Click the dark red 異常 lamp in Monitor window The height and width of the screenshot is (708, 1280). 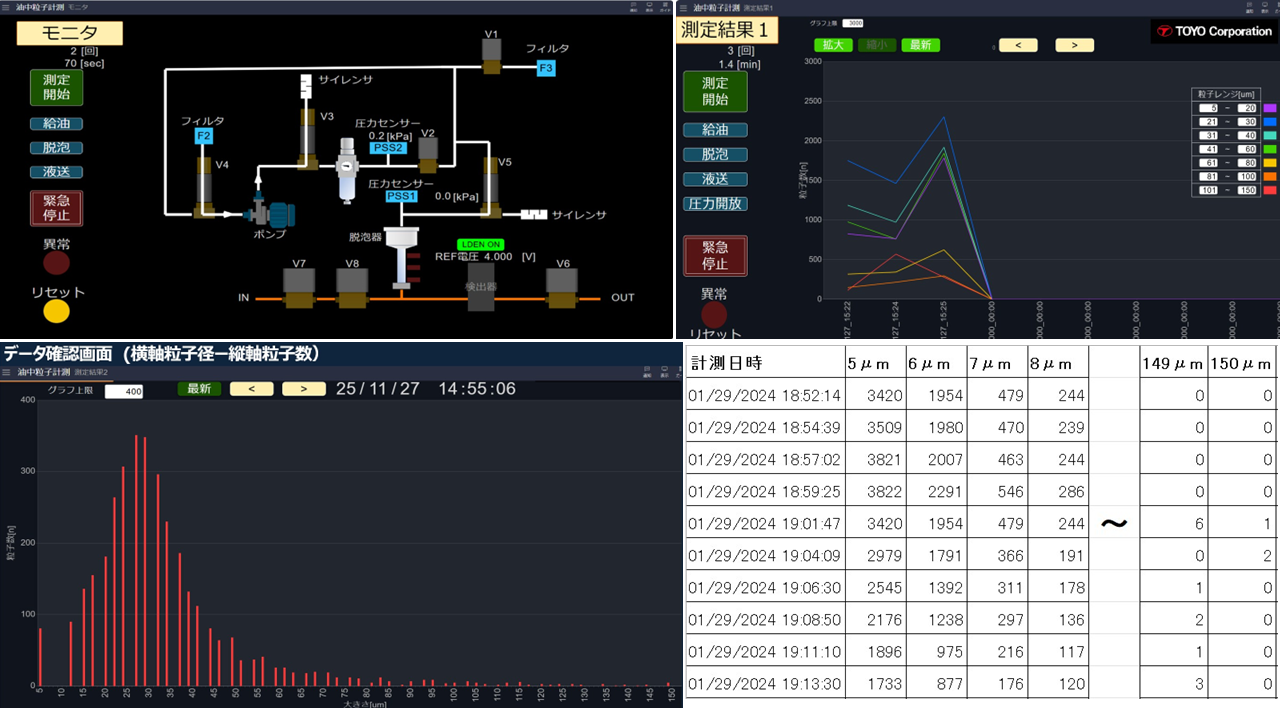click(x=57, y=263)
